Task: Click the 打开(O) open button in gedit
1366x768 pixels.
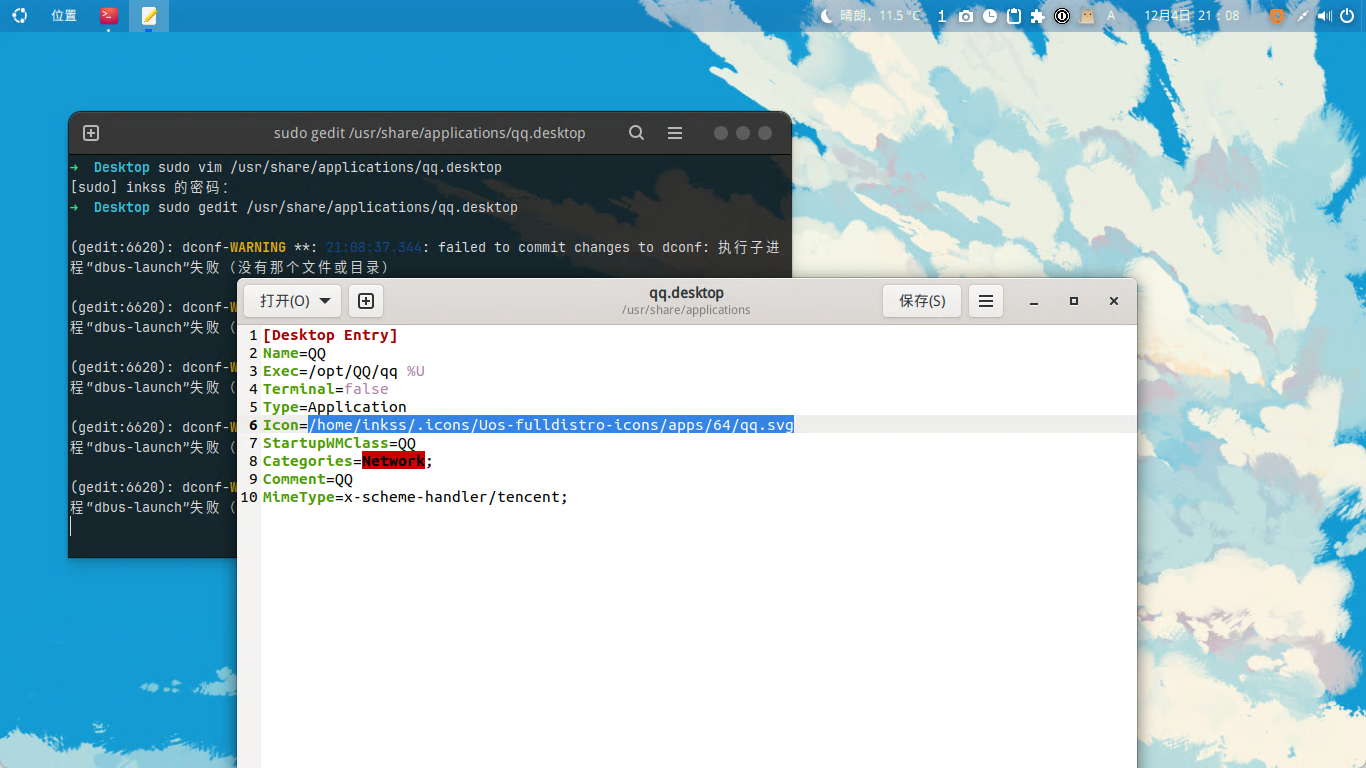Action: coord(285,301)
